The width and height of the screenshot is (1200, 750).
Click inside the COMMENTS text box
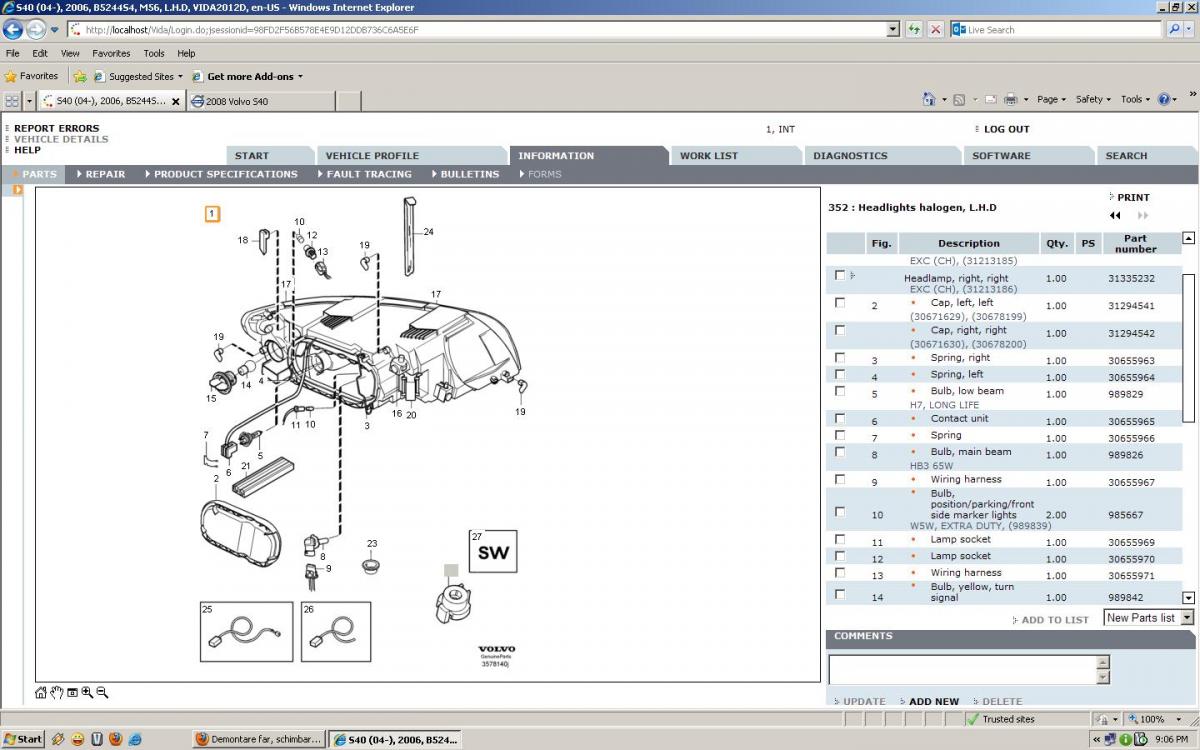click(x=962, y=670)
